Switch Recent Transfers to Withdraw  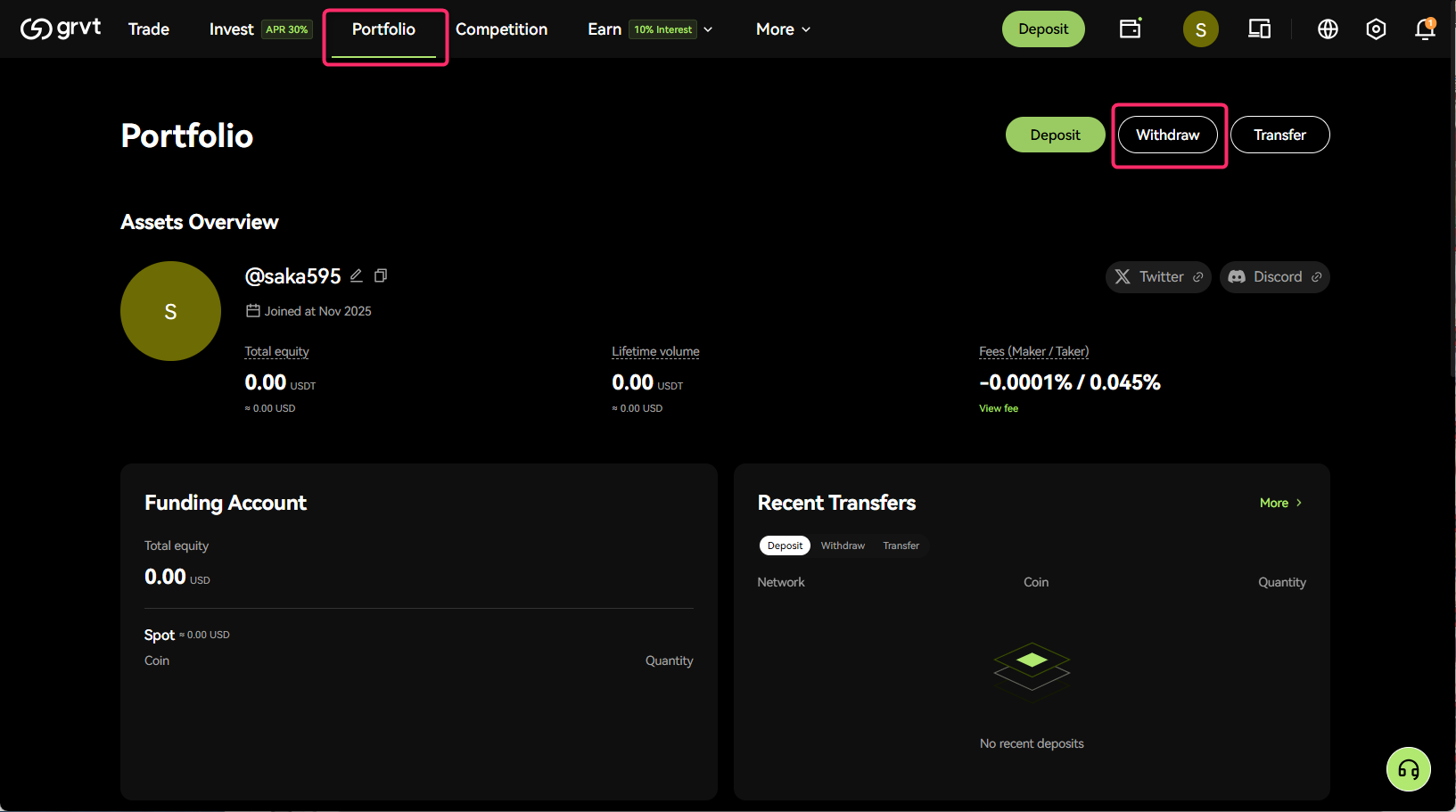[x=843, y=545]
